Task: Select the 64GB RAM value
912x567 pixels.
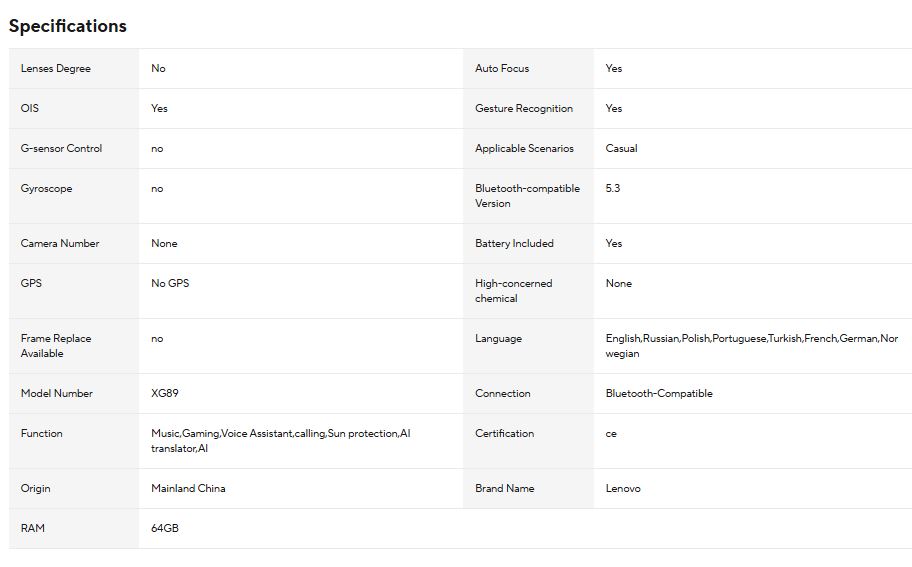Action: coord(165,529)
